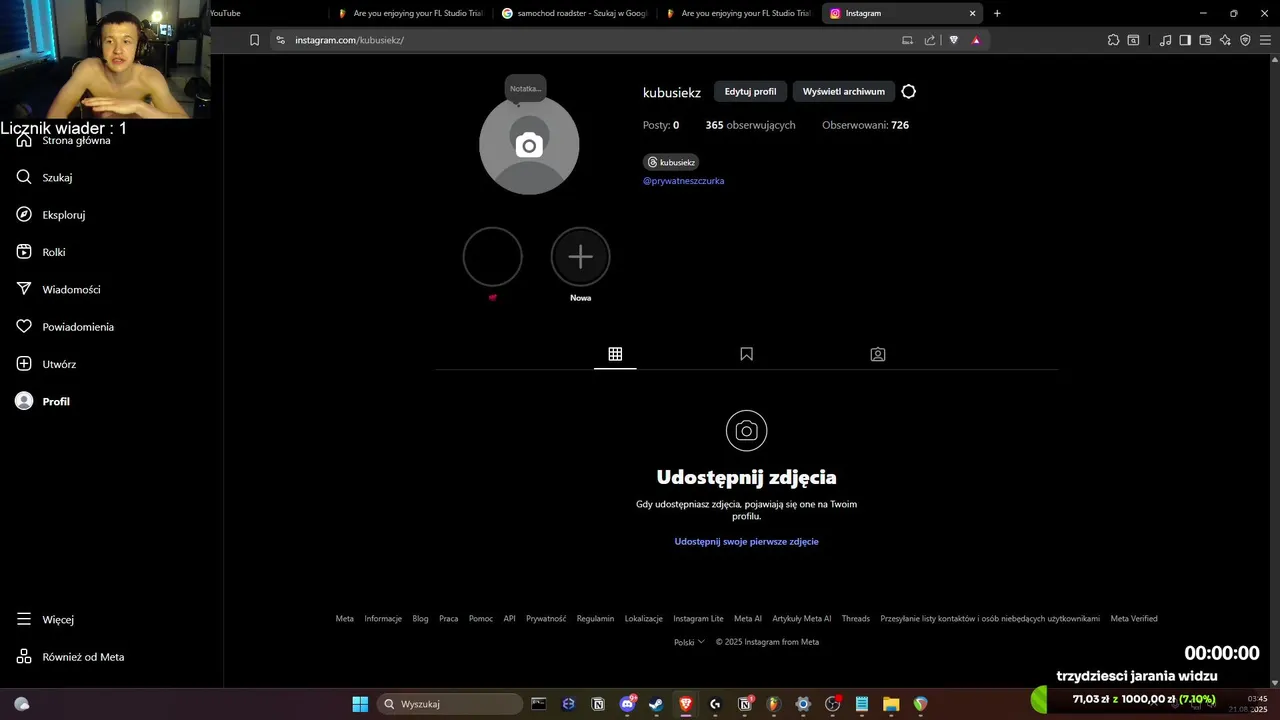Screen dimensions: 1280x720
Task: Open the 365 obserwujących followers list
Action: click(750, 125)
